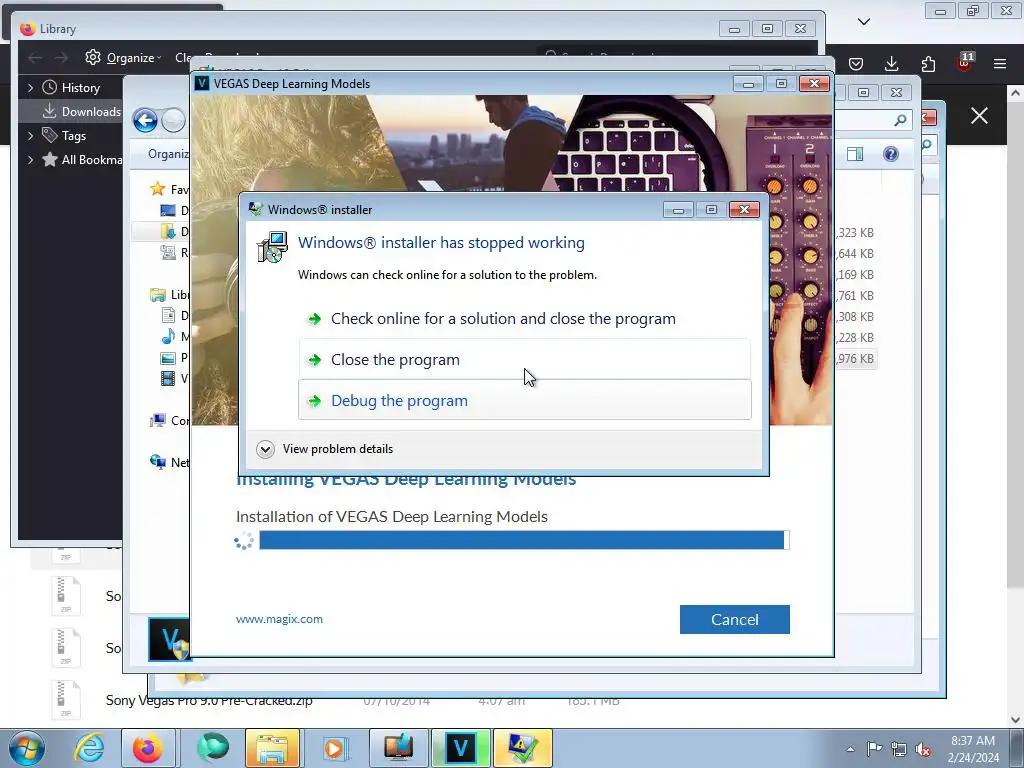Select Network icon in Explorer navigation

[157, 462]
